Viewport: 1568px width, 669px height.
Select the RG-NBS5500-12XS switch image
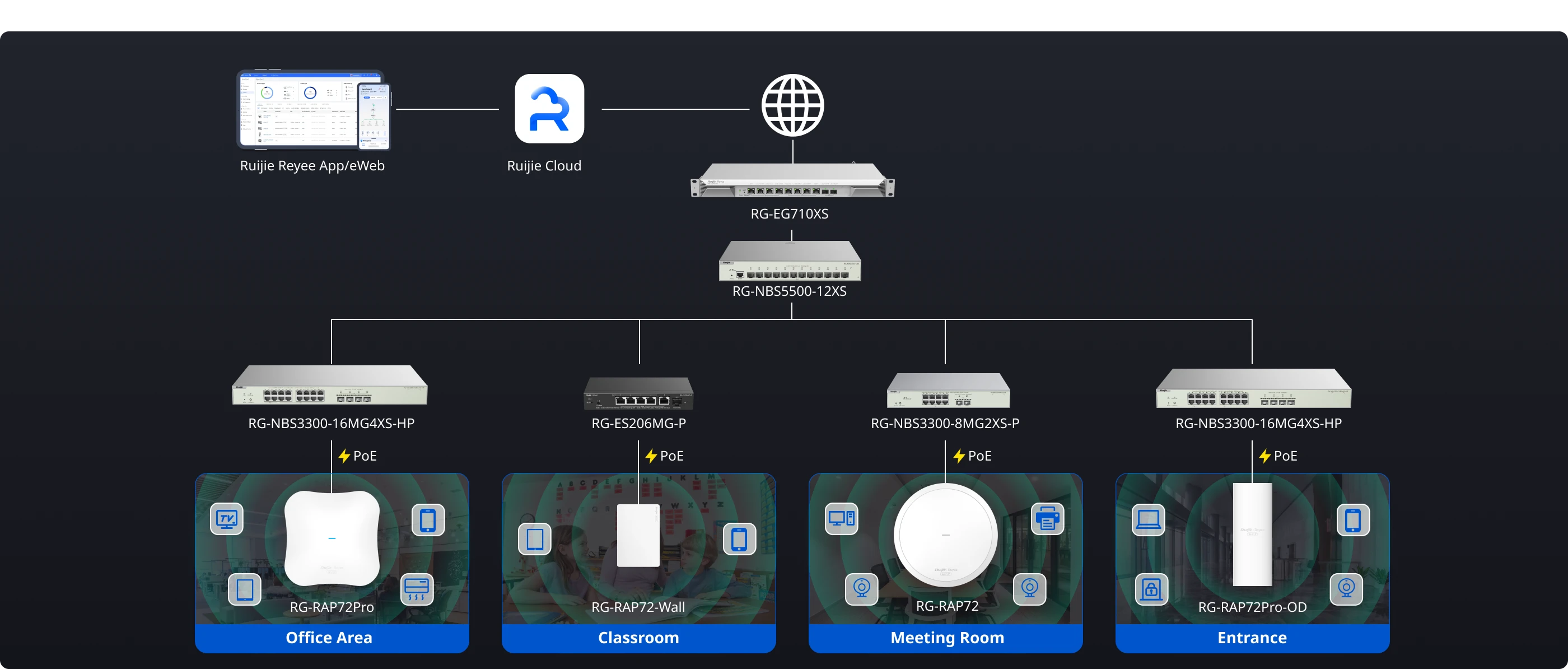[x=790, y=261]
